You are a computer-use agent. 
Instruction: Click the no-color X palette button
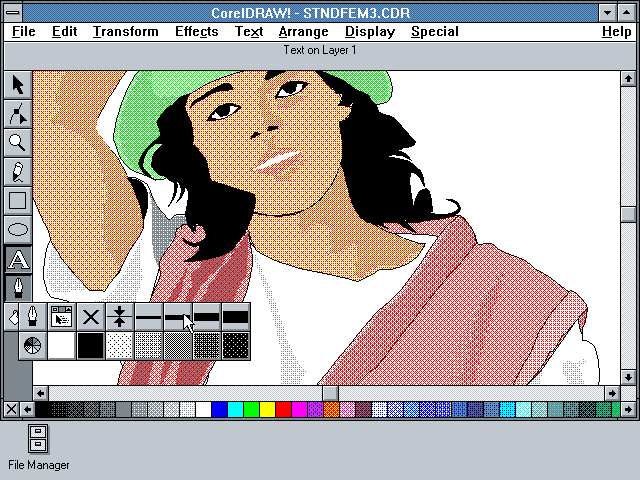pos(11,409)
